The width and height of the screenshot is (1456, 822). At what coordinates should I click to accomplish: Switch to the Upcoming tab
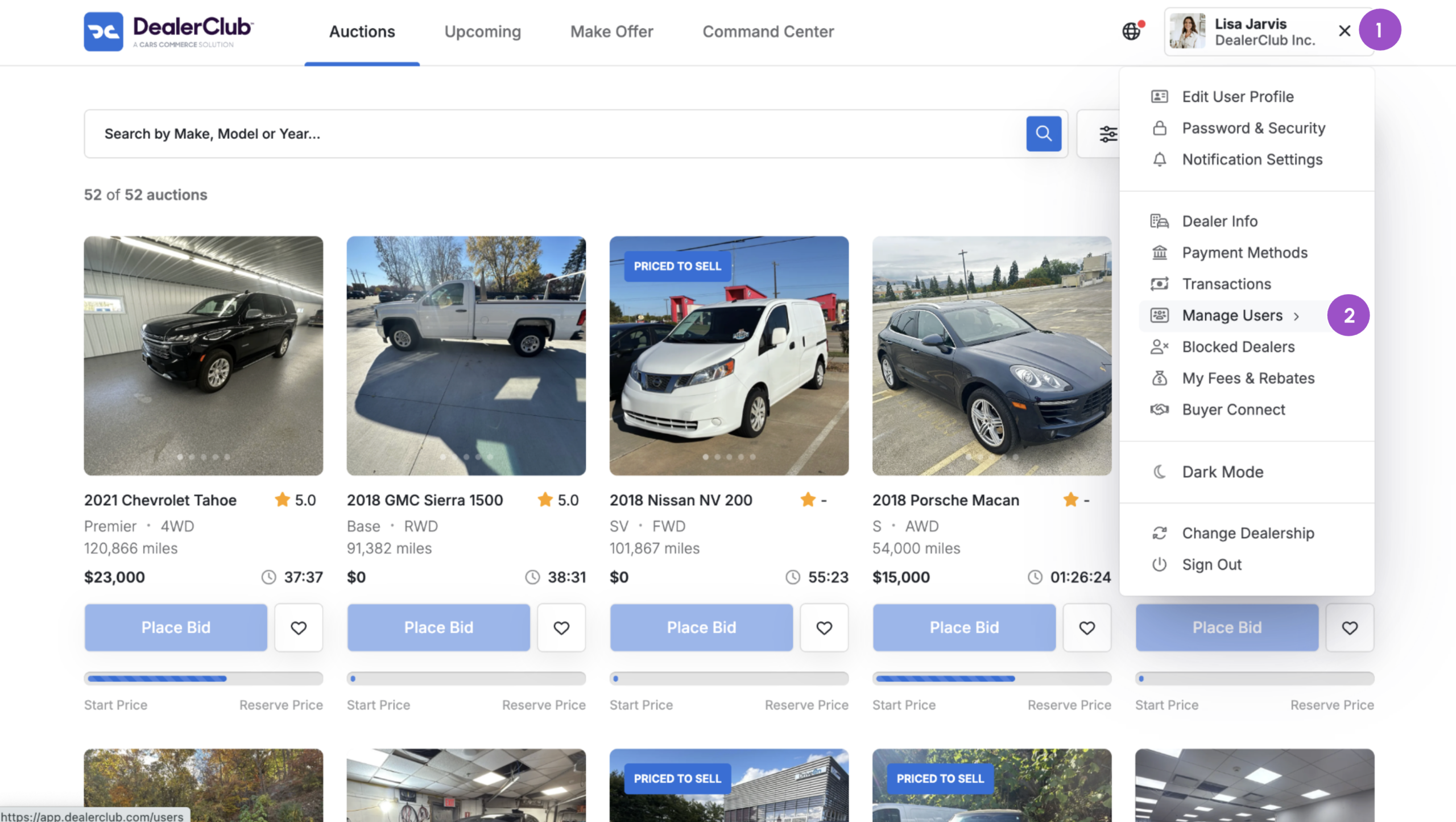482,31
